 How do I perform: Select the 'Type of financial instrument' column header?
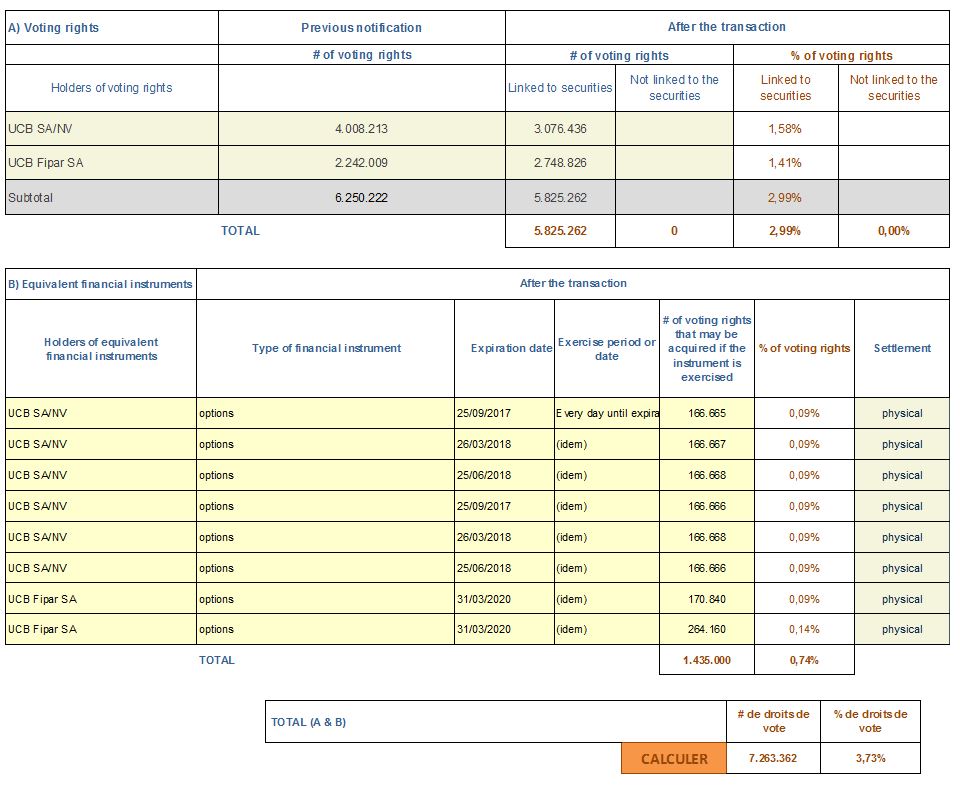(x=326, y=348)
